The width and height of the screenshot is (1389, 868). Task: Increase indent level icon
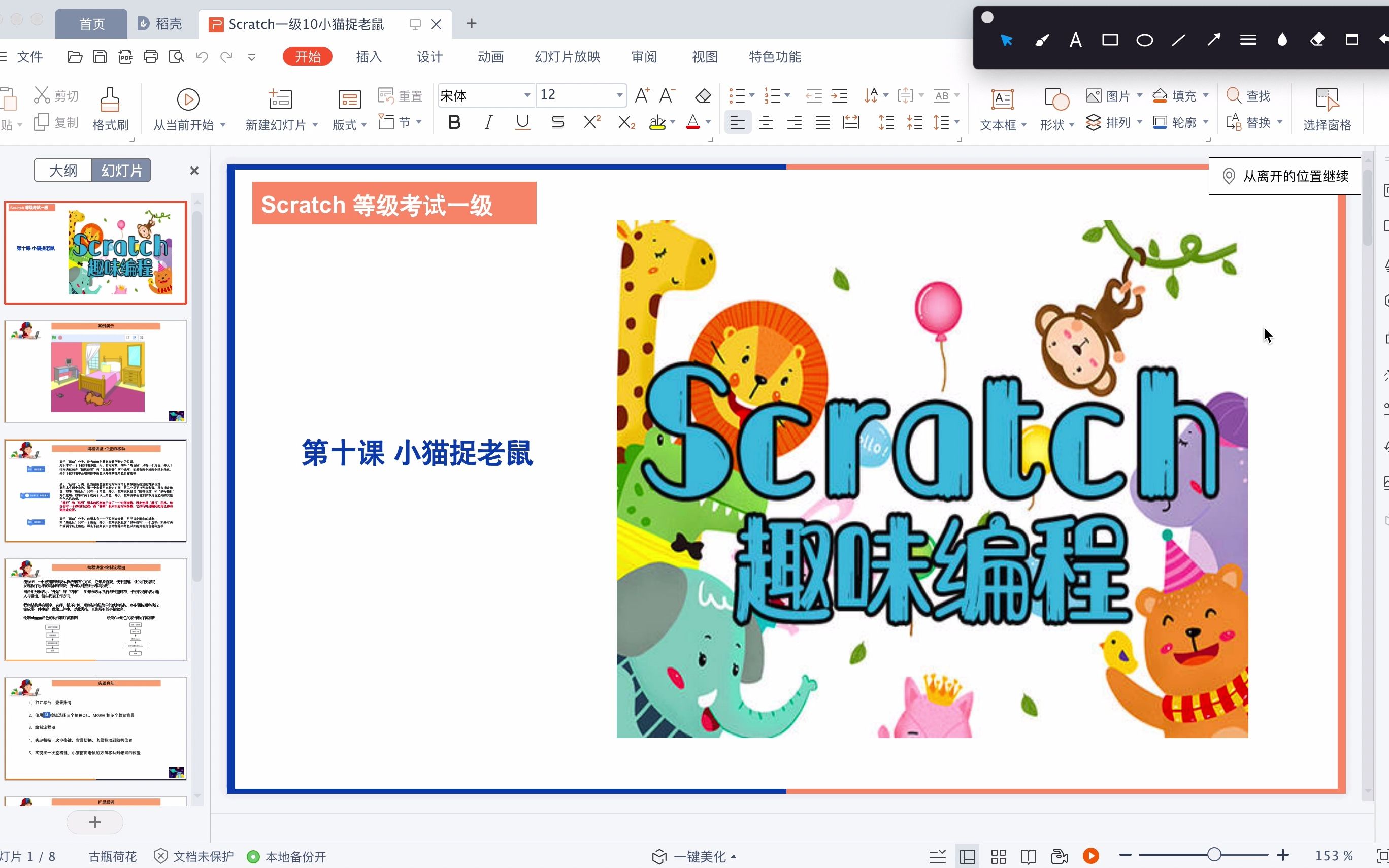pyautogui.click(x=839, y=95)
